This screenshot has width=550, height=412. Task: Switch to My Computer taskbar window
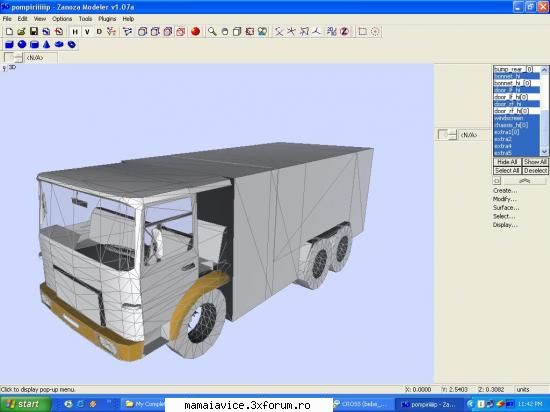[x=144, y=404]
